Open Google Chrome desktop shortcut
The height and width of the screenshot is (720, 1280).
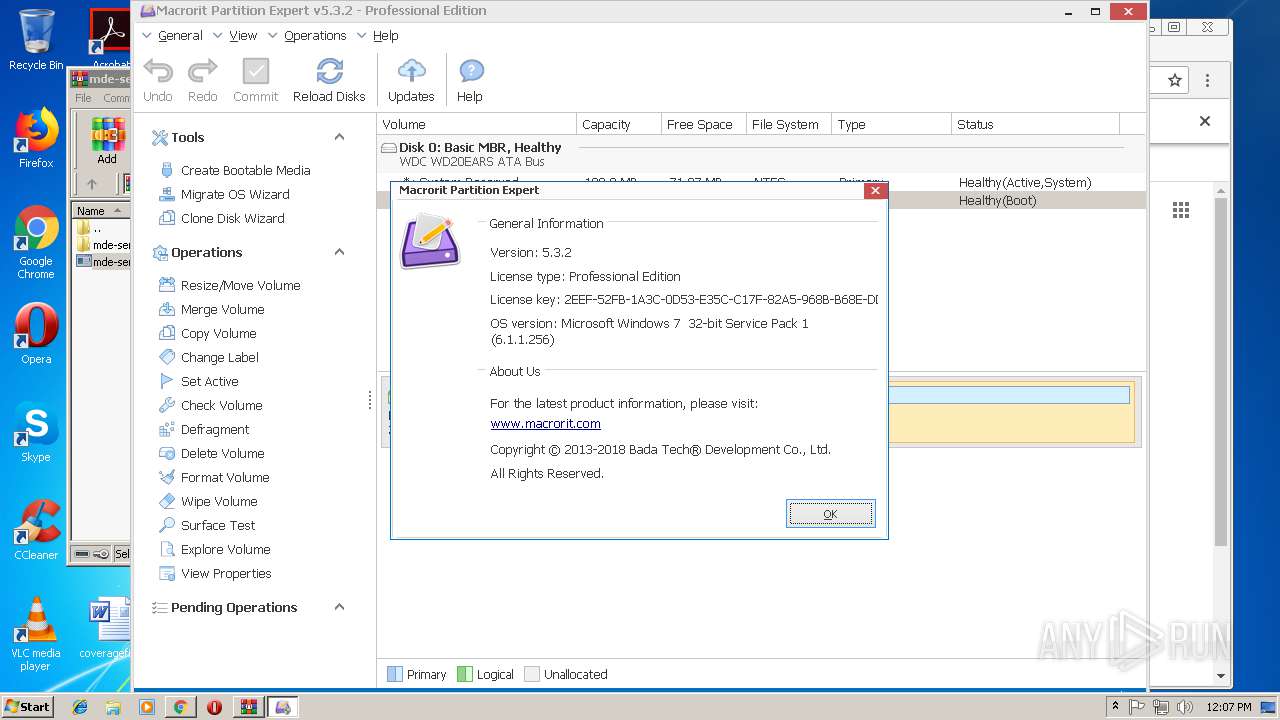pos(36,243)
